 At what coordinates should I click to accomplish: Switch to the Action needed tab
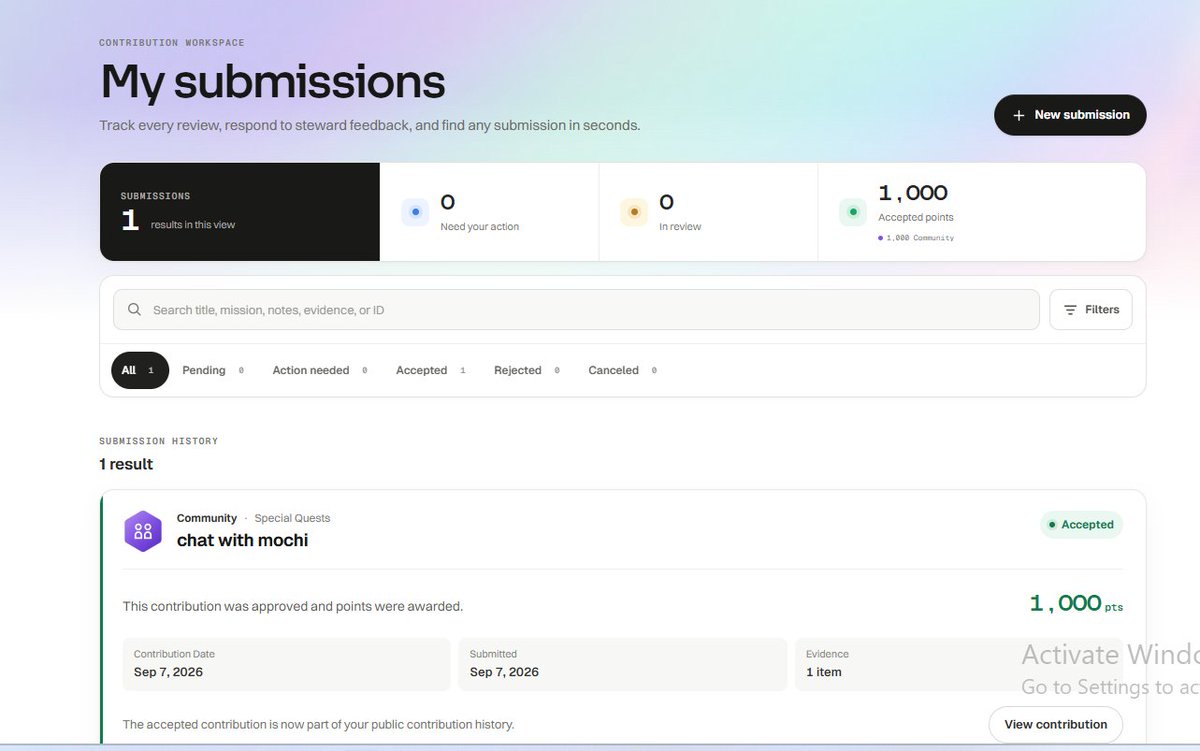click(x=320, y=370)
